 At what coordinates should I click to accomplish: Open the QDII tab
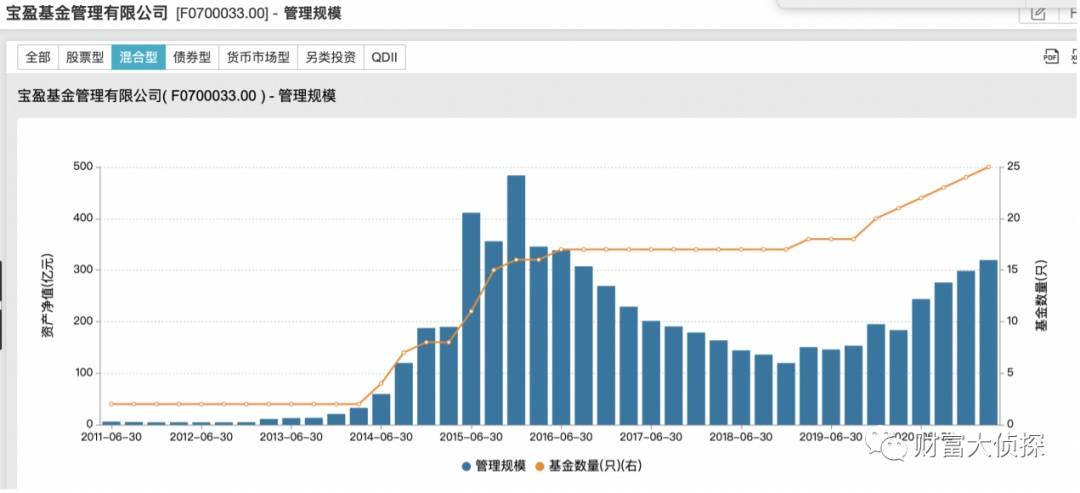coord(384,57)
